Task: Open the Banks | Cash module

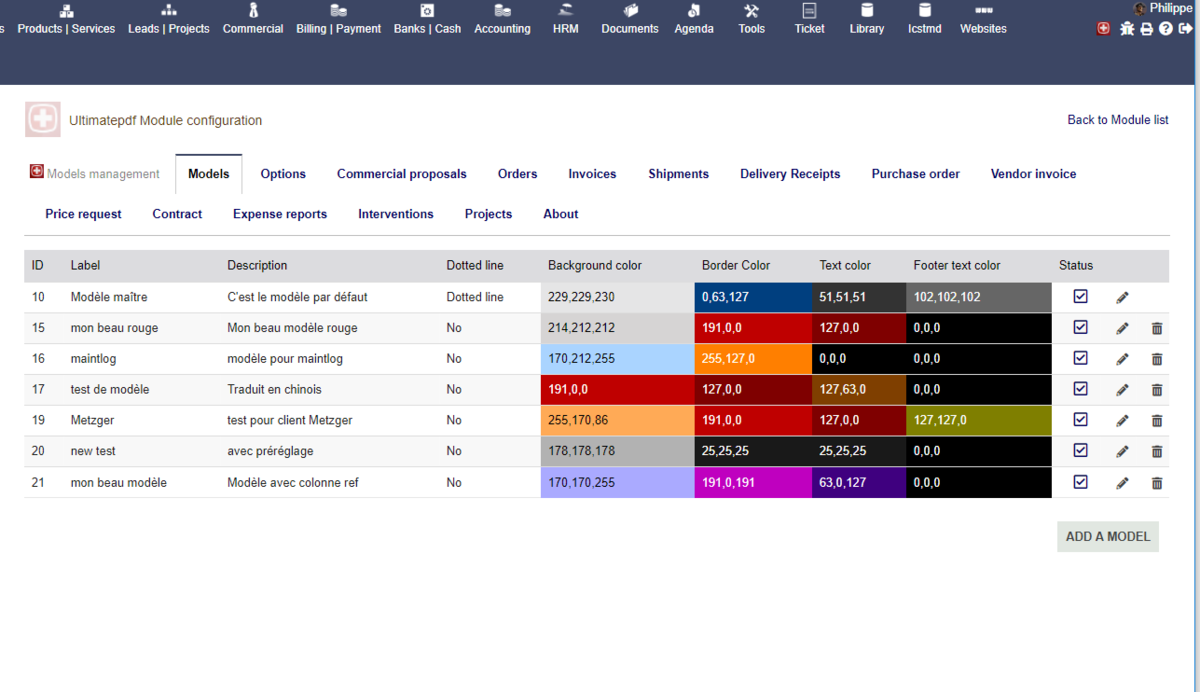Action: [x=427, y=19]
